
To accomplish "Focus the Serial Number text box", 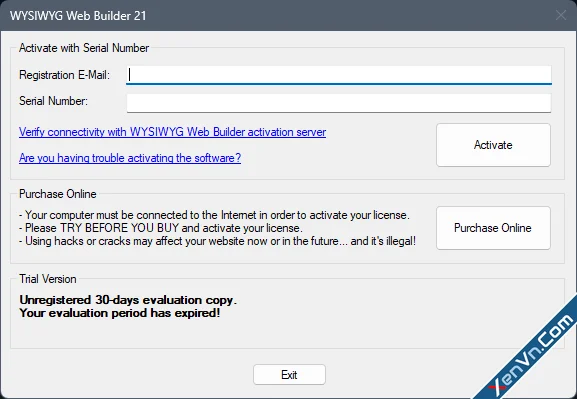I will click(339, 103).
